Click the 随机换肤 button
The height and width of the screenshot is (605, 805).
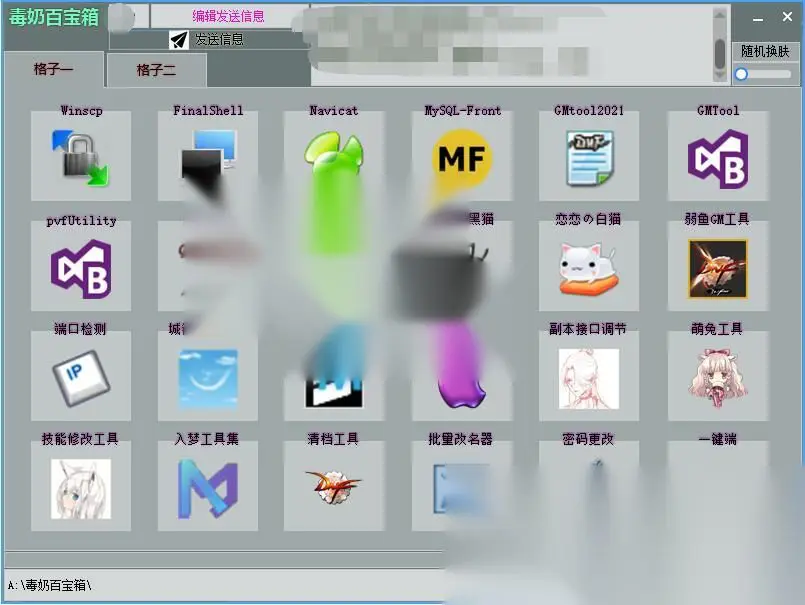tap(765, 51)
